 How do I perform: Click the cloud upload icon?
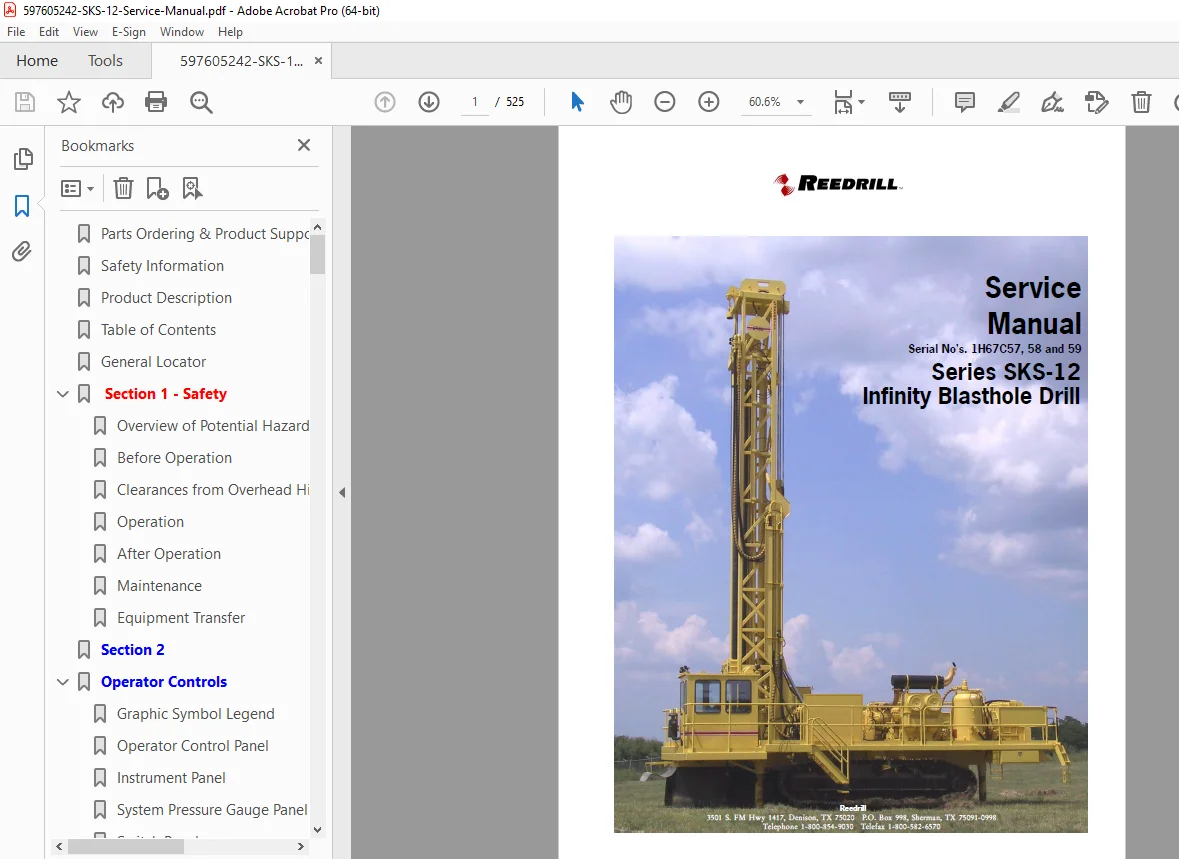(113, 102)
